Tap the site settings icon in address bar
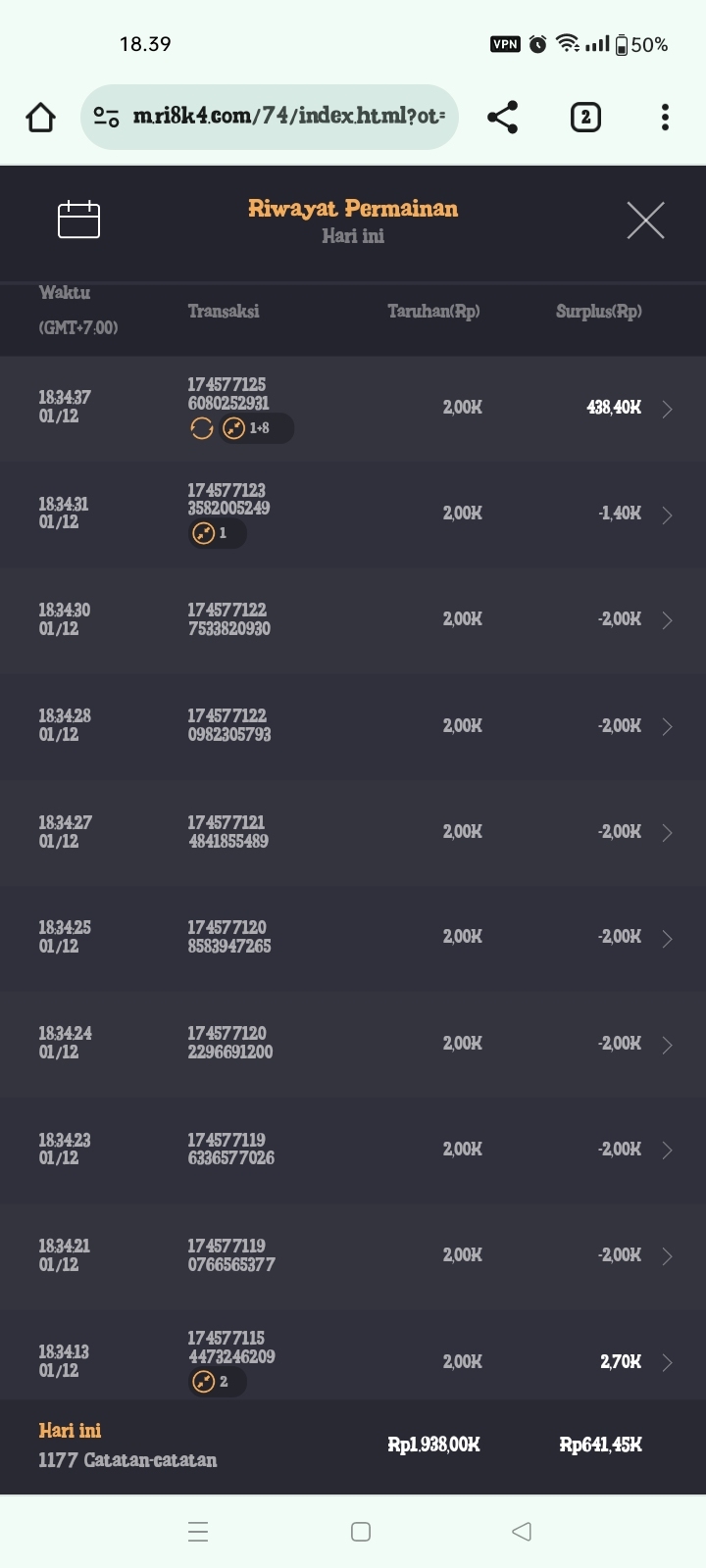 click(x=106, y=118)
